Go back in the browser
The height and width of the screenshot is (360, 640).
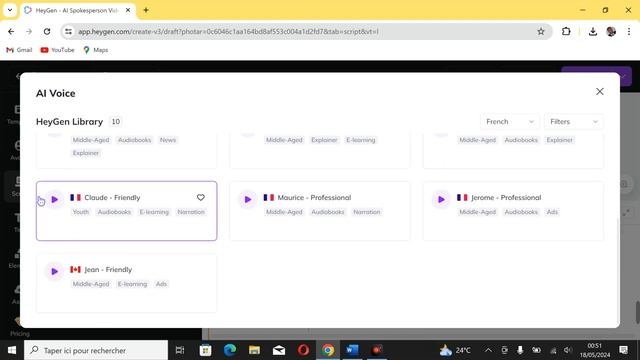pos(11,31)
